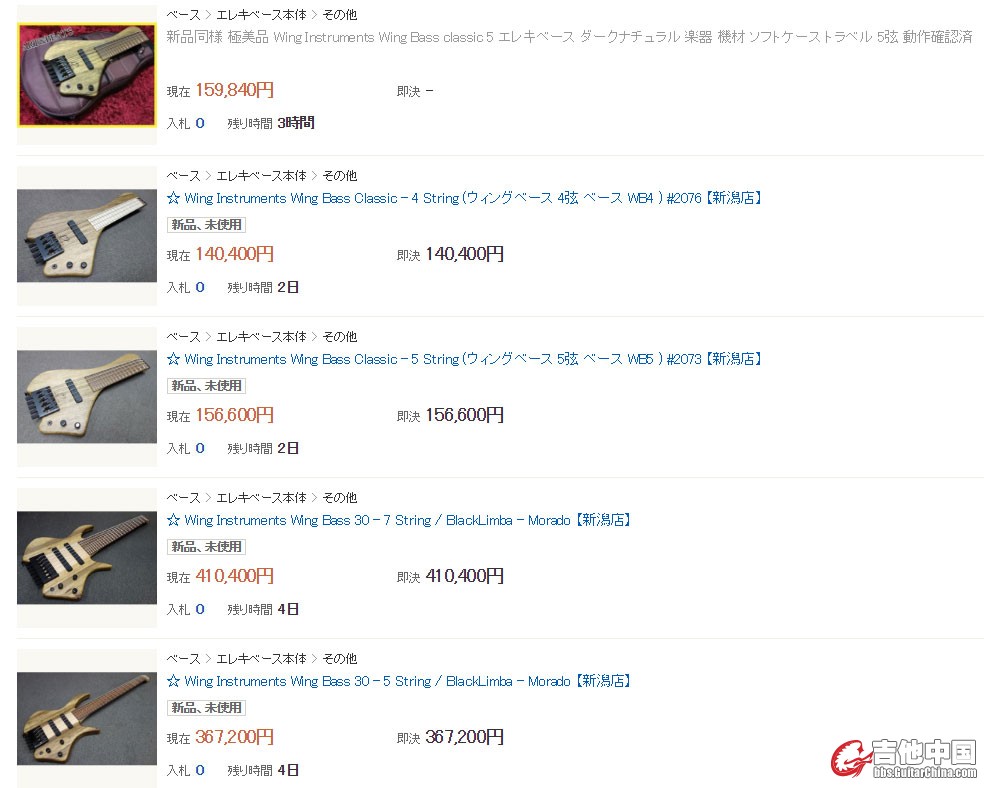Select エレキベース本体 breadcrumb in the 7 String listing
The width and height of the screenshot is (984, 788).
261,498
